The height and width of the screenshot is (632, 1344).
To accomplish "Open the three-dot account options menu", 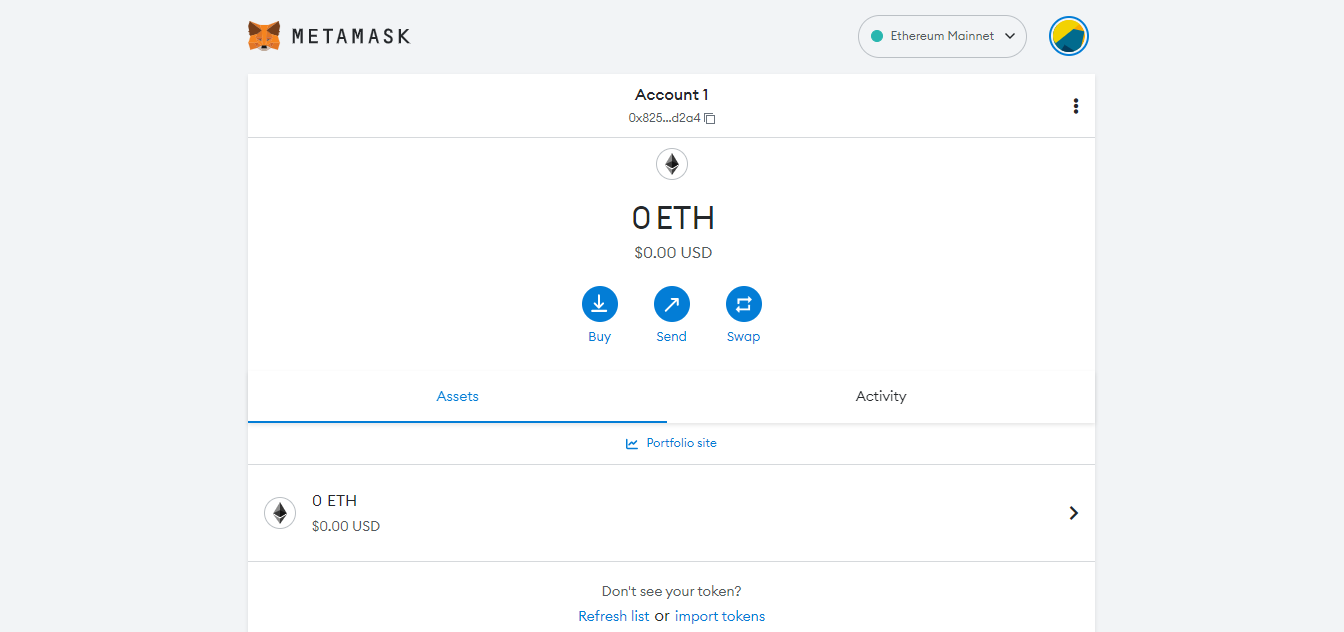I will point(1075,106).
